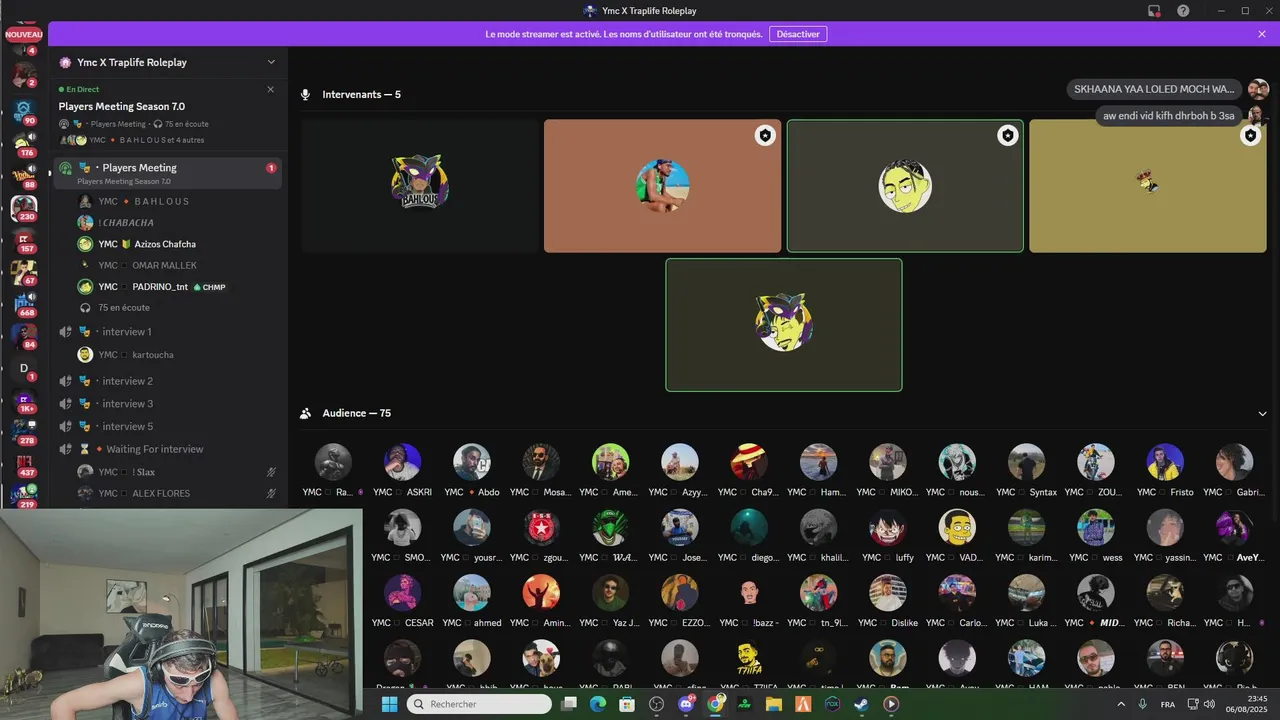The height and width of the screenshot is (720, 1280).
Task: Click Désactiver to turn off streamer mode
Action: click(798, 34)
